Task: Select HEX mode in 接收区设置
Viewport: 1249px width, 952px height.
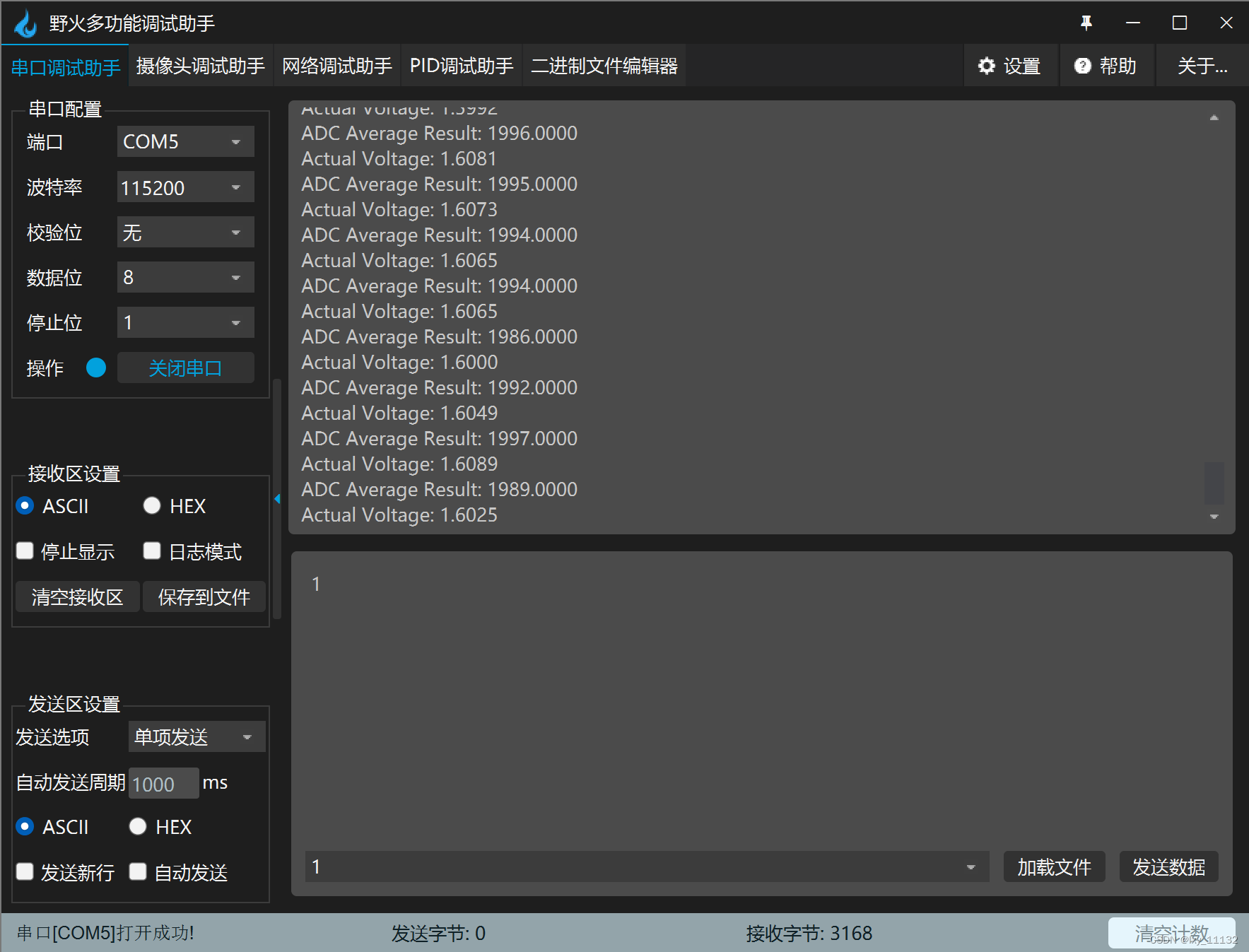Action: tap(152, 505)
